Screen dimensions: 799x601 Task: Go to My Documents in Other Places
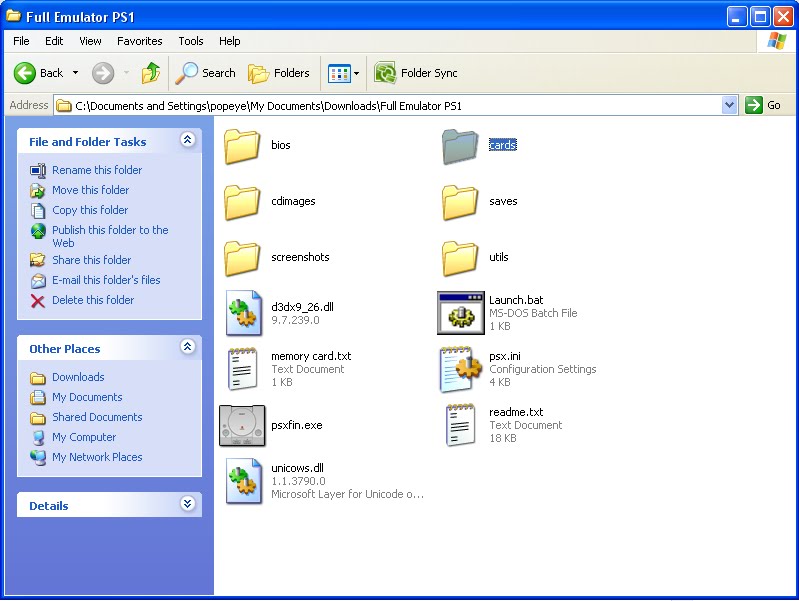click(x=87, y=397)
